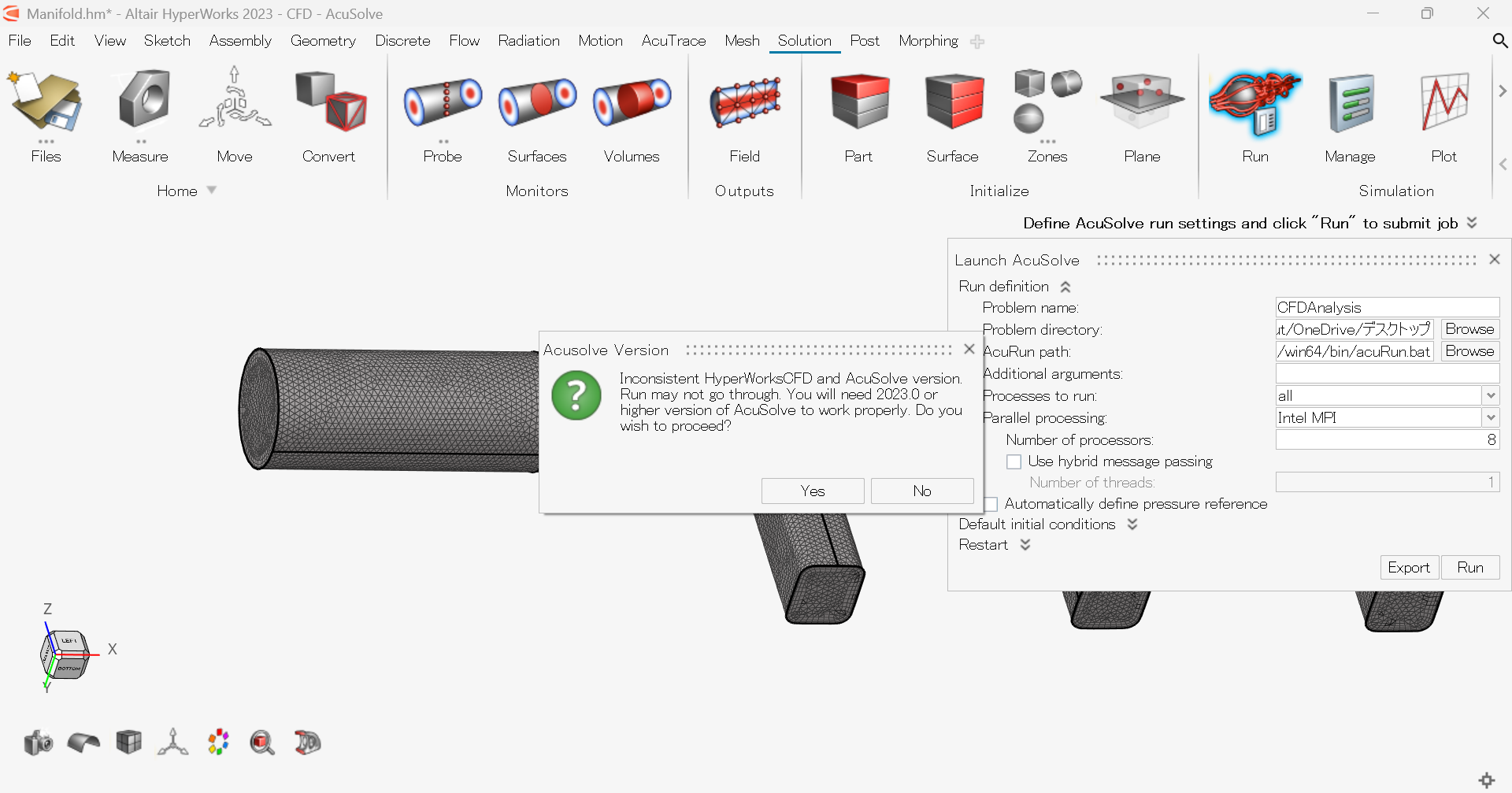Show previous ribbon tools left arrow
The image size is (1512, 793).
tap(1503, 164)
